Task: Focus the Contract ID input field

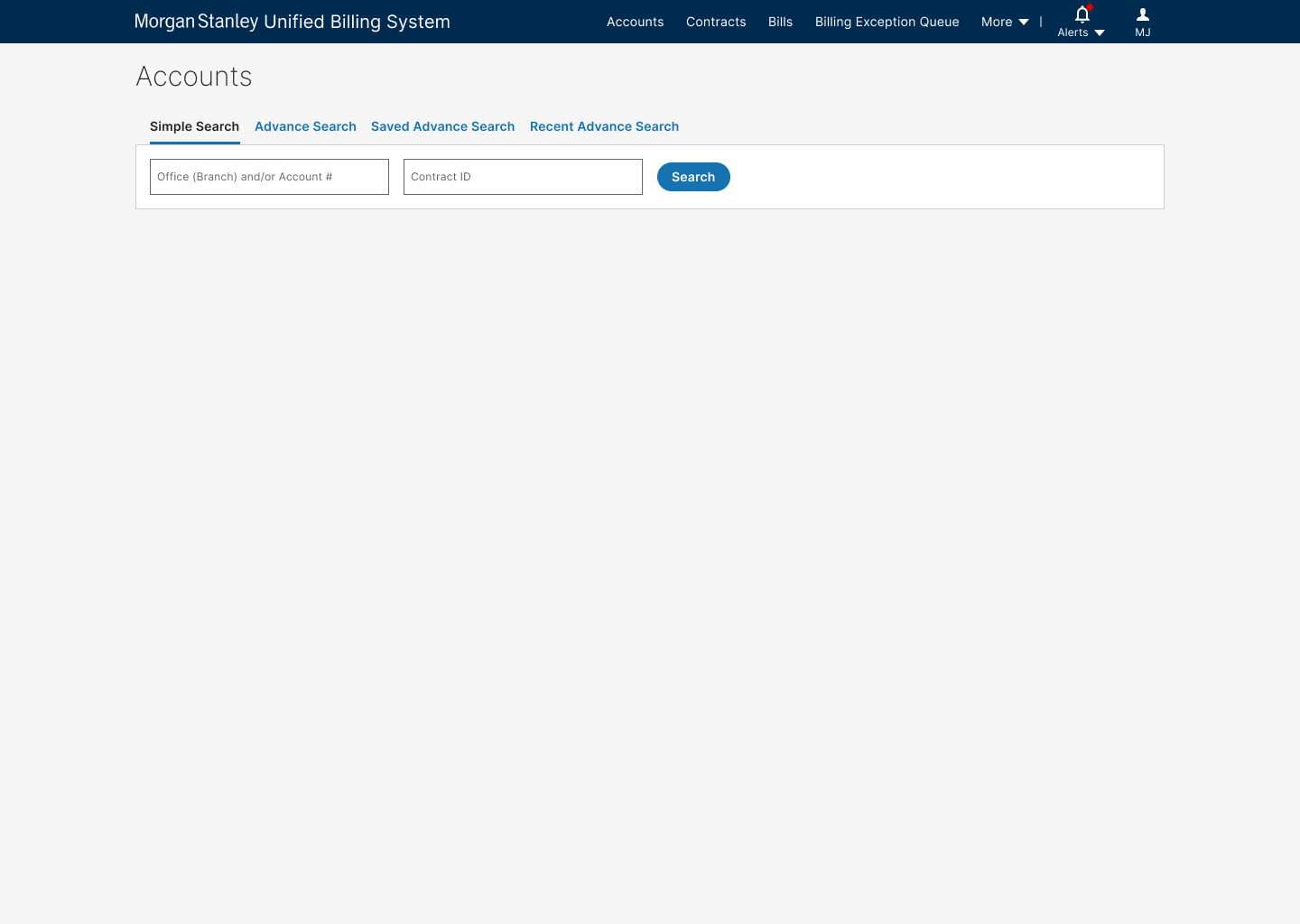Action: point(523,177)
